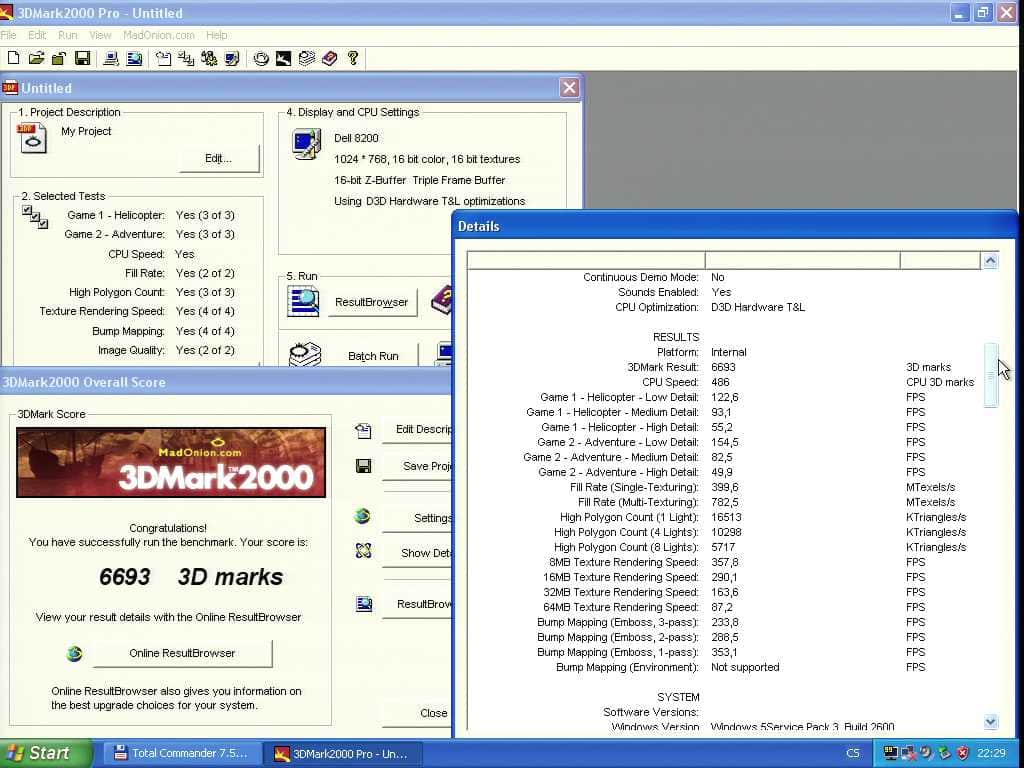Click the ResultBrowser toolbar icon
This screenshot has width=1024, height=768.
click(134, 58)
